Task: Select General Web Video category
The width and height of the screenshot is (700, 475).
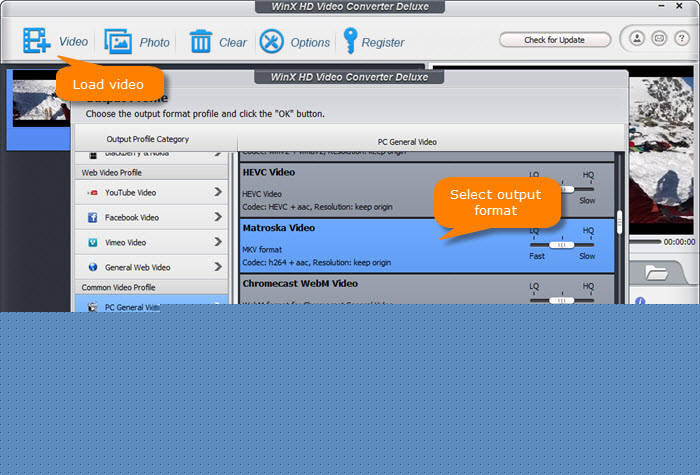Action: tap(152, 267)
